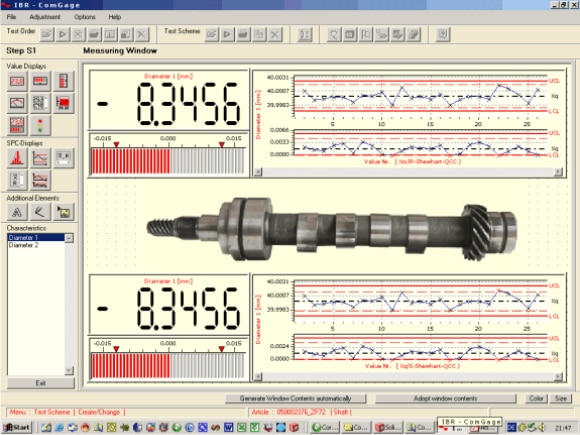
Task: Click right scroll arrow of upper chart
Action: 558,172
